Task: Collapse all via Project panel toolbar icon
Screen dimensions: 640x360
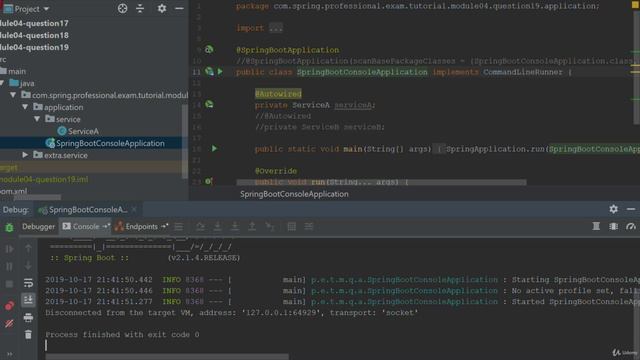Action: coord(140,8)
